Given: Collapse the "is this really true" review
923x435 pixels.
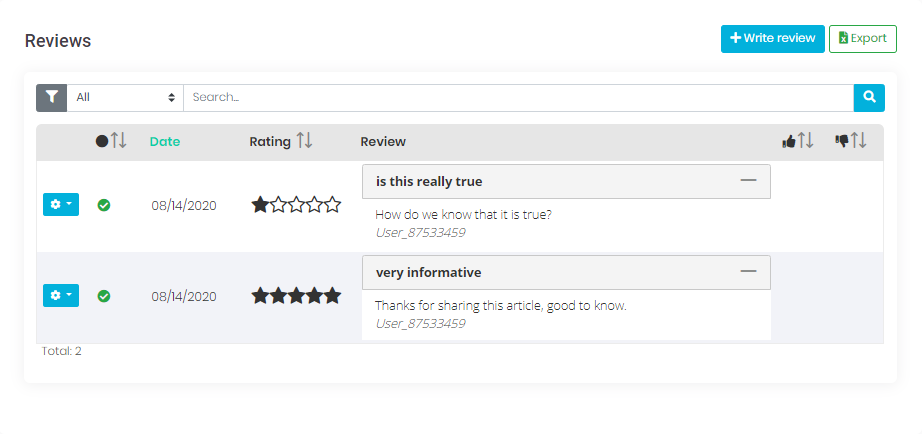Looking at the screenshot, I should point(748,181).
